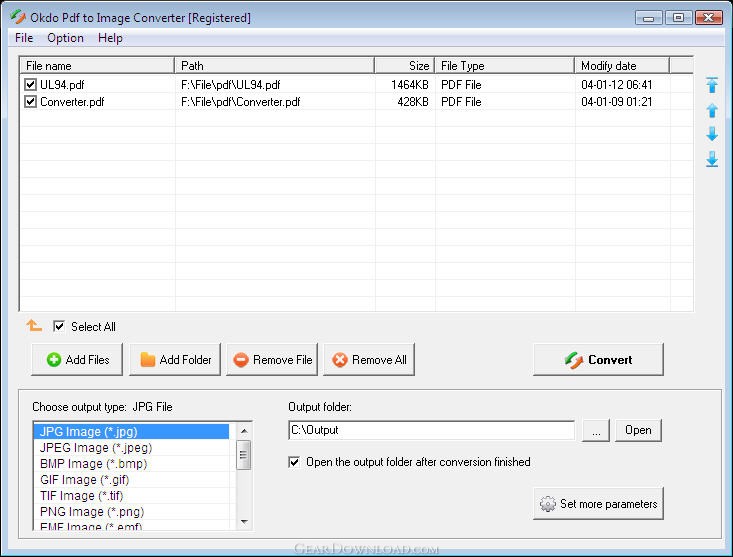733x557 pixels.
Task: Select the Converter.pdf file name
Action: (x=72, y=101)
